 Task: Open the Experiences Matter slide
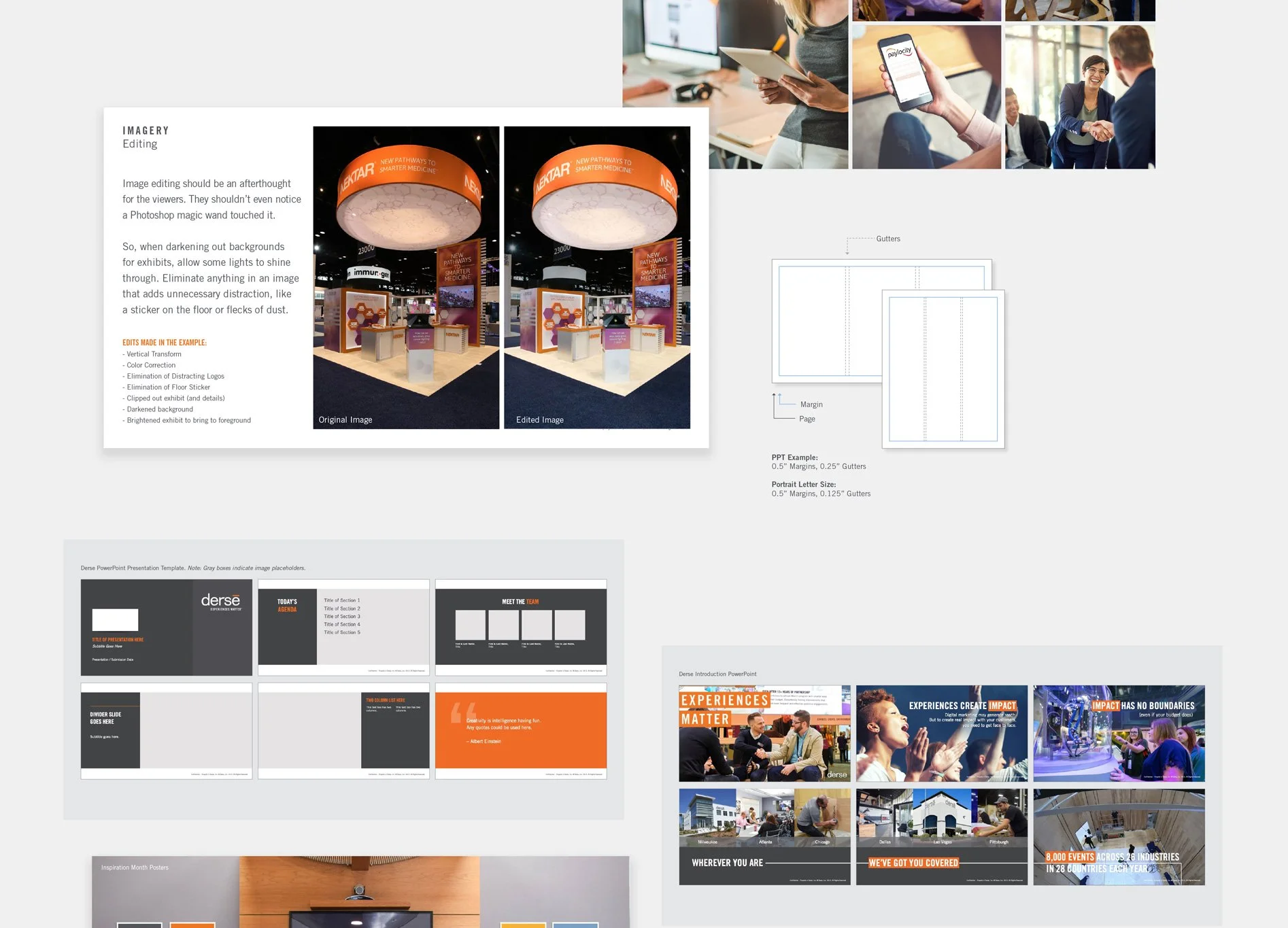(764, 734)
